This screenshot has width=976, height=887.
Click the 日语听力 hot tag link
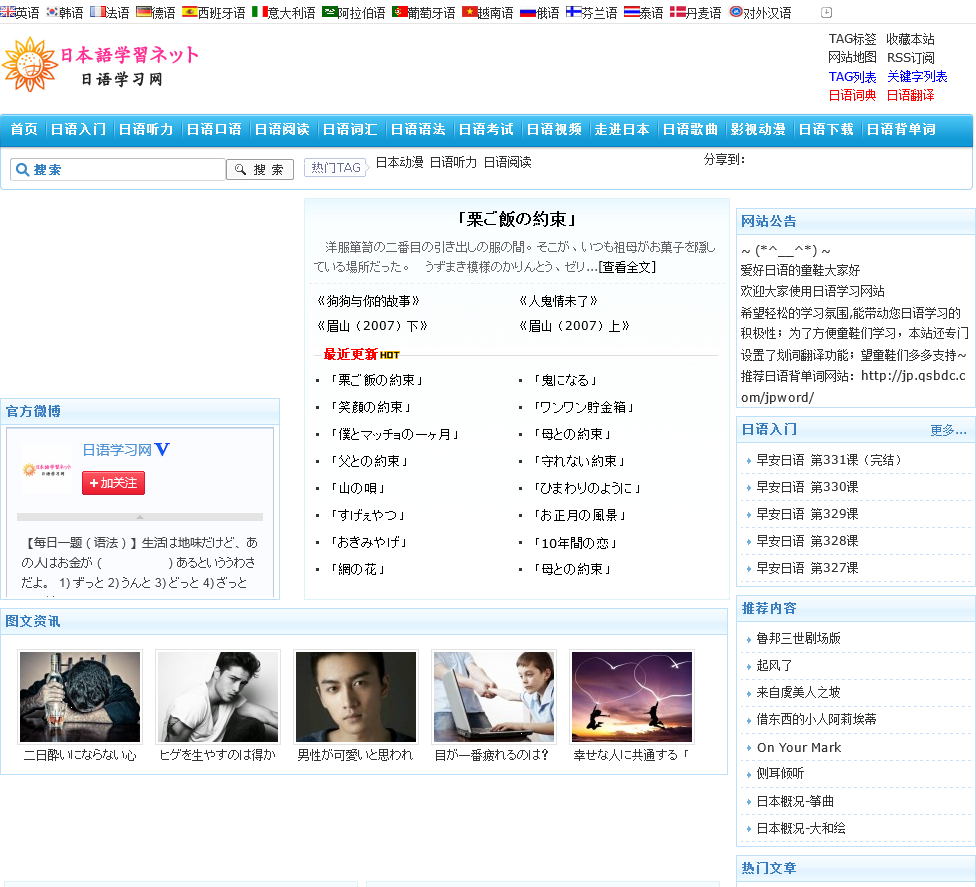point(453,162)
